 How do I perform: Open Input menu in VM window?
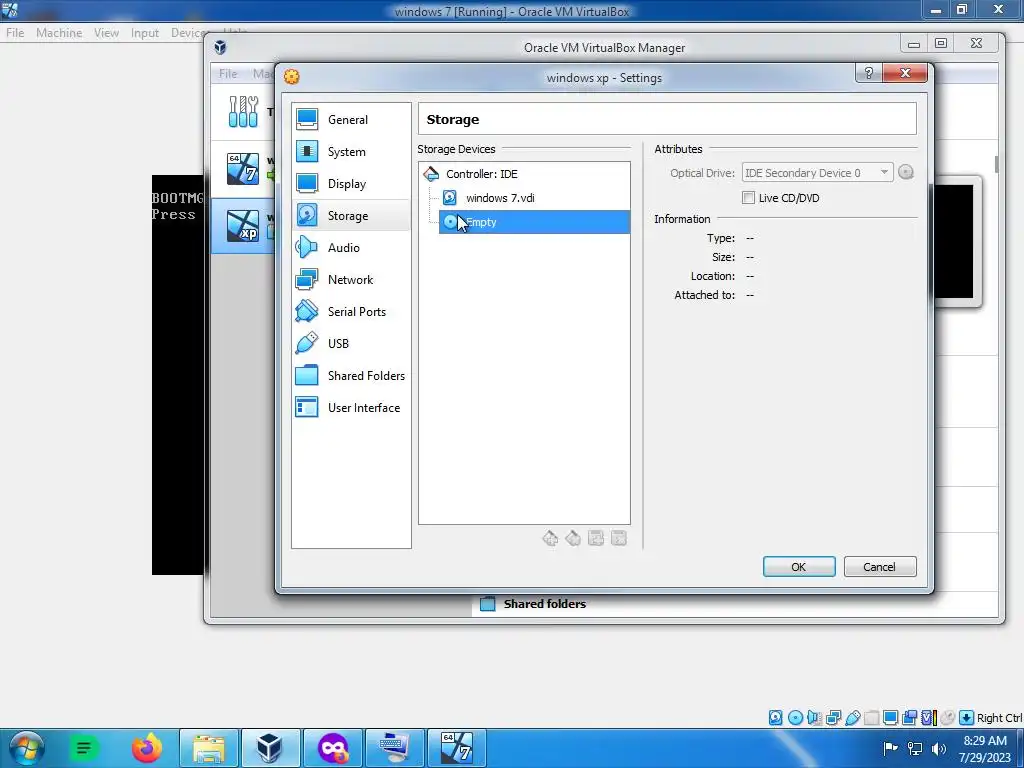[144, 33]
